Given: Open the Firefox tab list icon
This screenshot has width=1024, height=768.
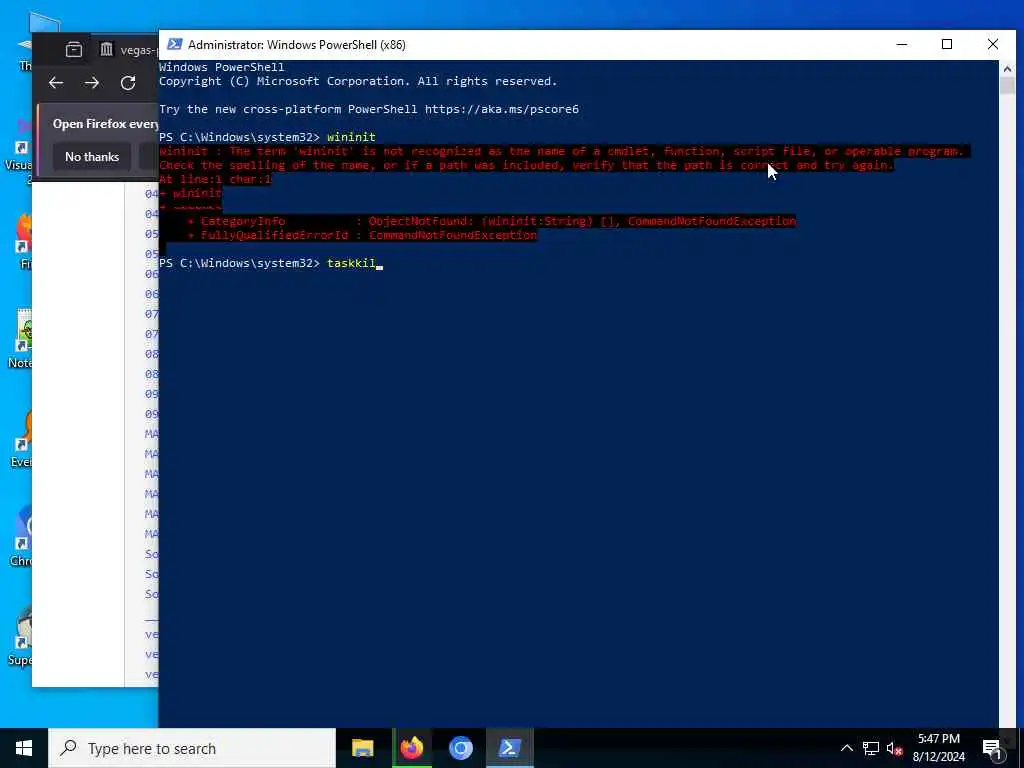Looking at the screenshot, I should (x=74, y=50).
